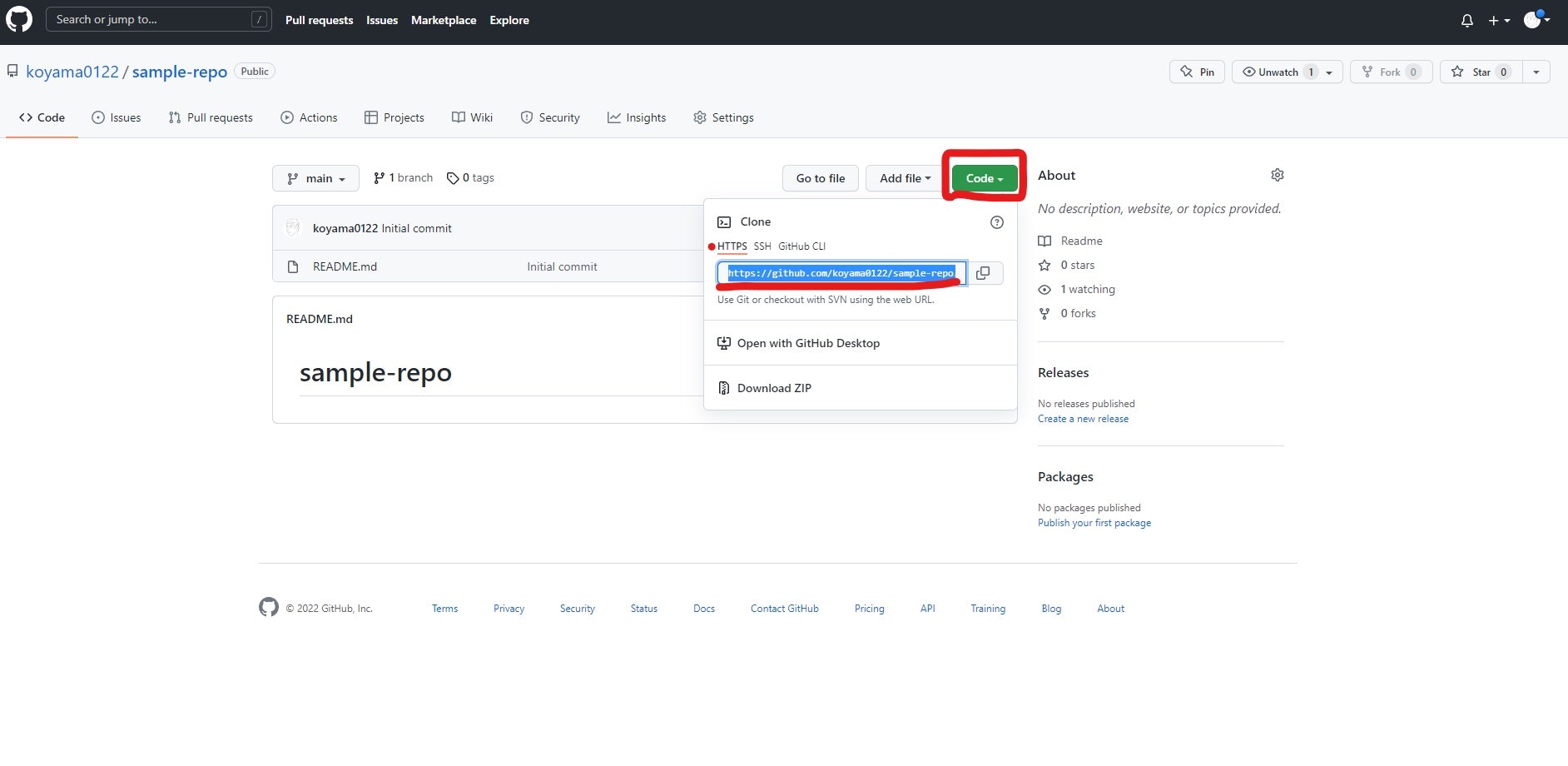Open the 0 forks link
This screenshot has height=766, width=1568.
1067,313
